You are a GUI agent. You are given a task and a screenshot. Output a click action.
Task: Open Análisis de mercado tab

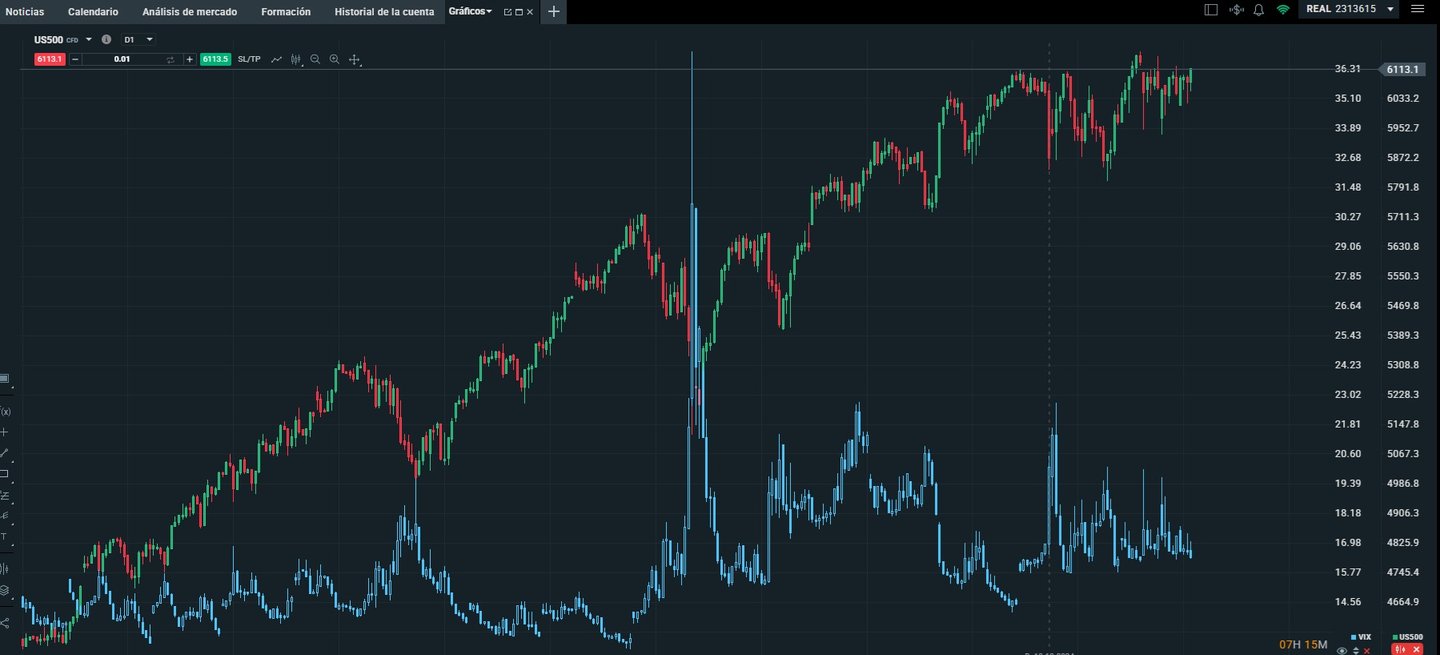coord(190,11)
